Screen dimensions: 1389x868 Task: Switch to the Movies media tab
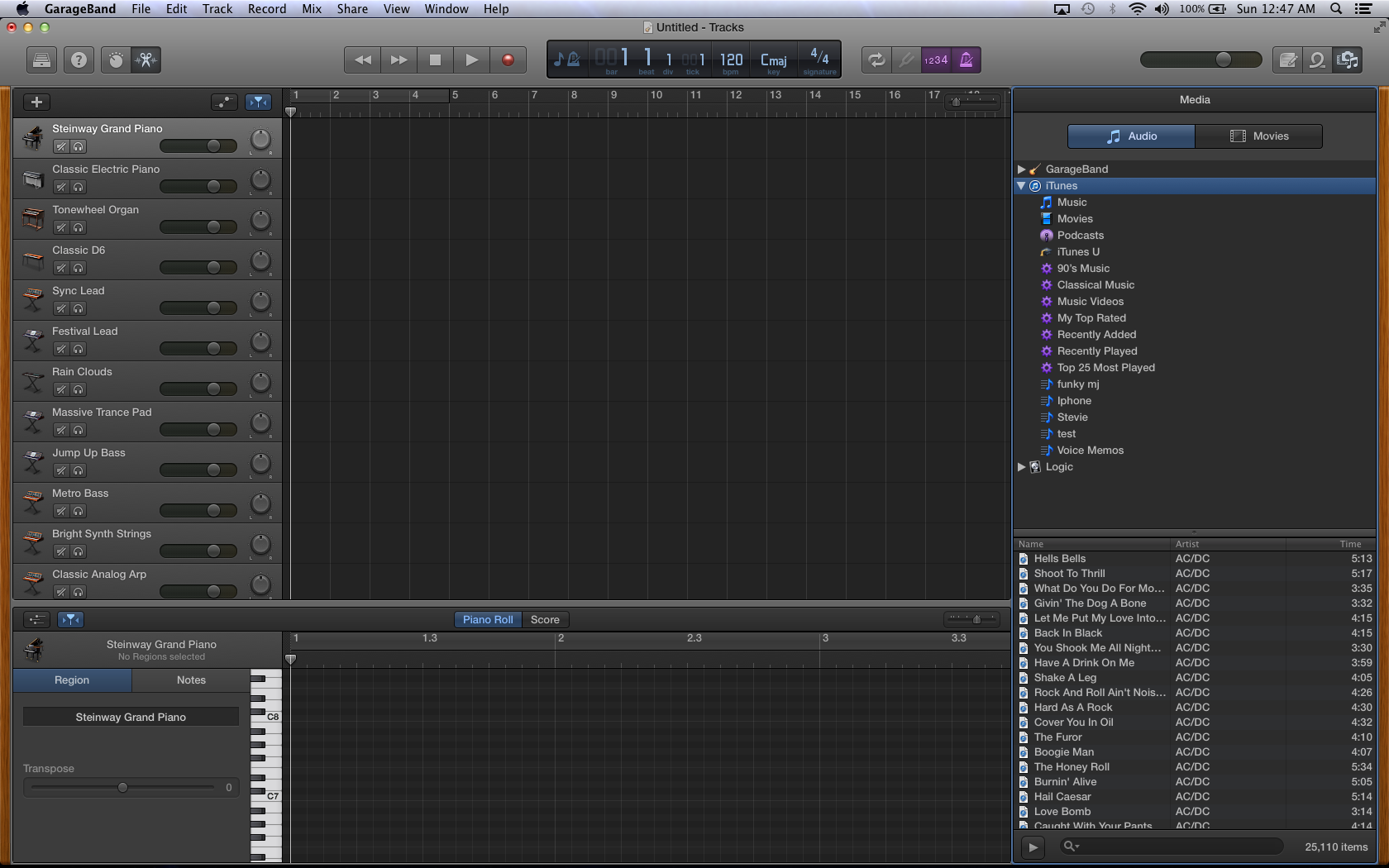tap(1258, 136)
